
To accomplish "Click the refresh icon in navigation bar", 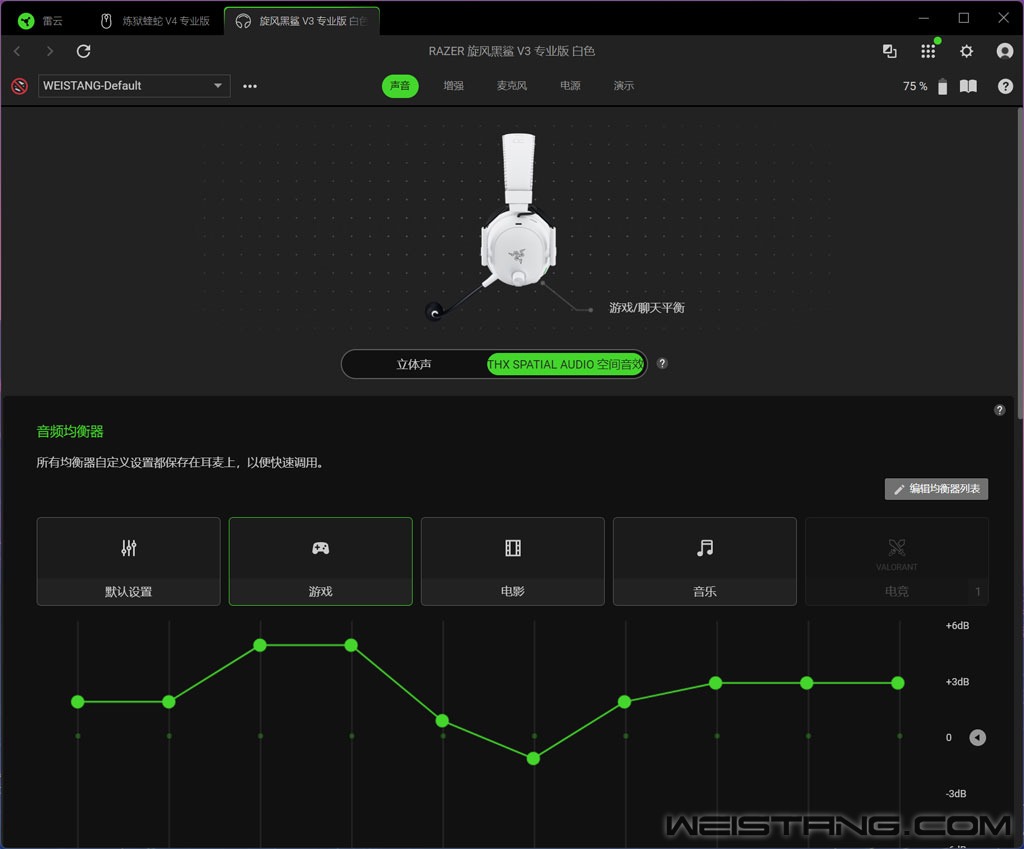I will (x=84, y=51).
